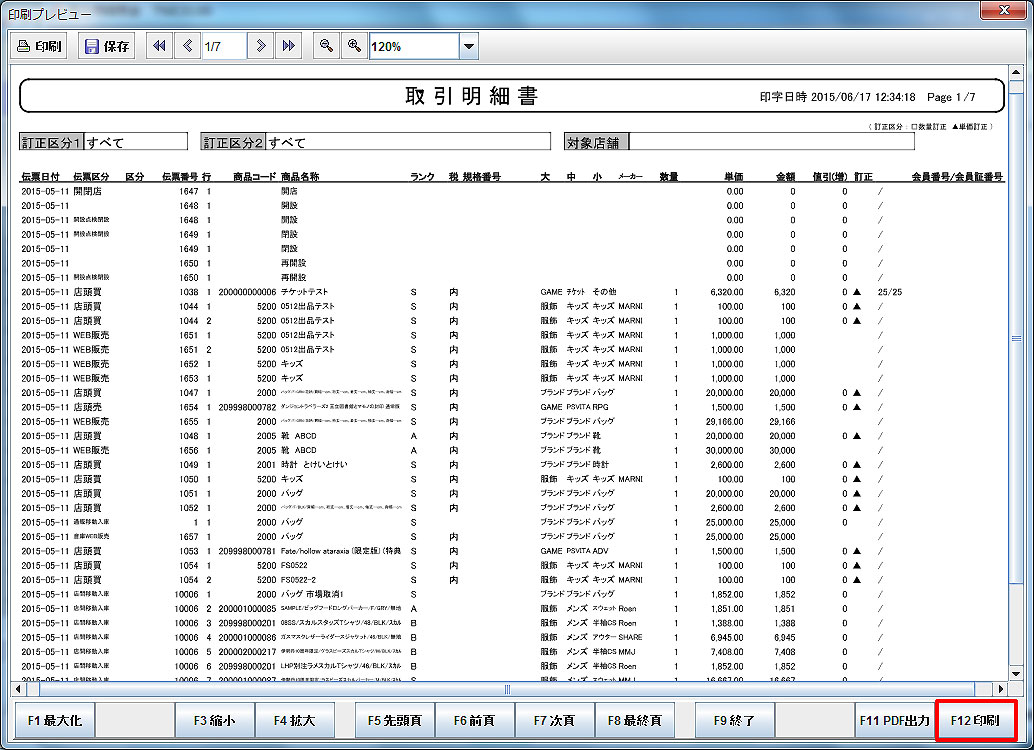Go to next page with right arrow
The height and width of the screenshot is (750, 1034).
[260, 46]
